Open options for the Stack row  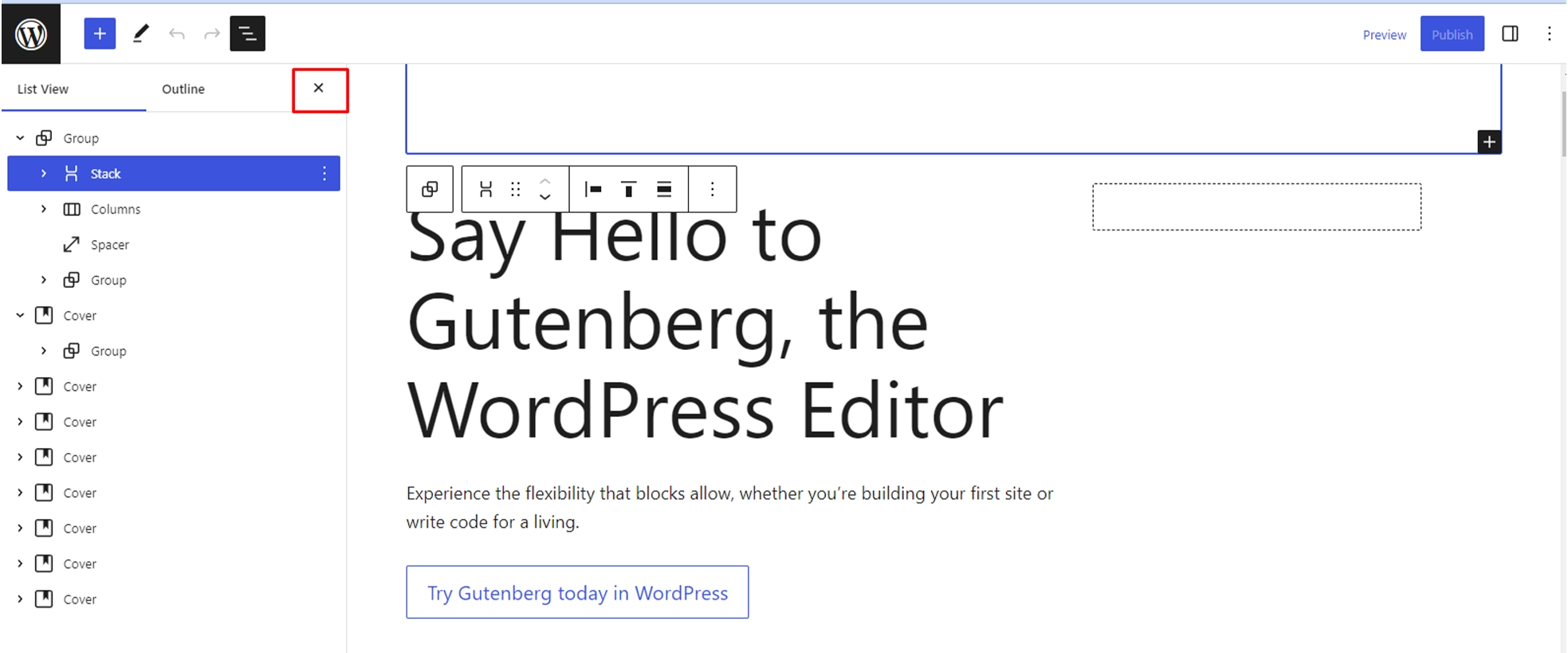[x=324, y=174]
